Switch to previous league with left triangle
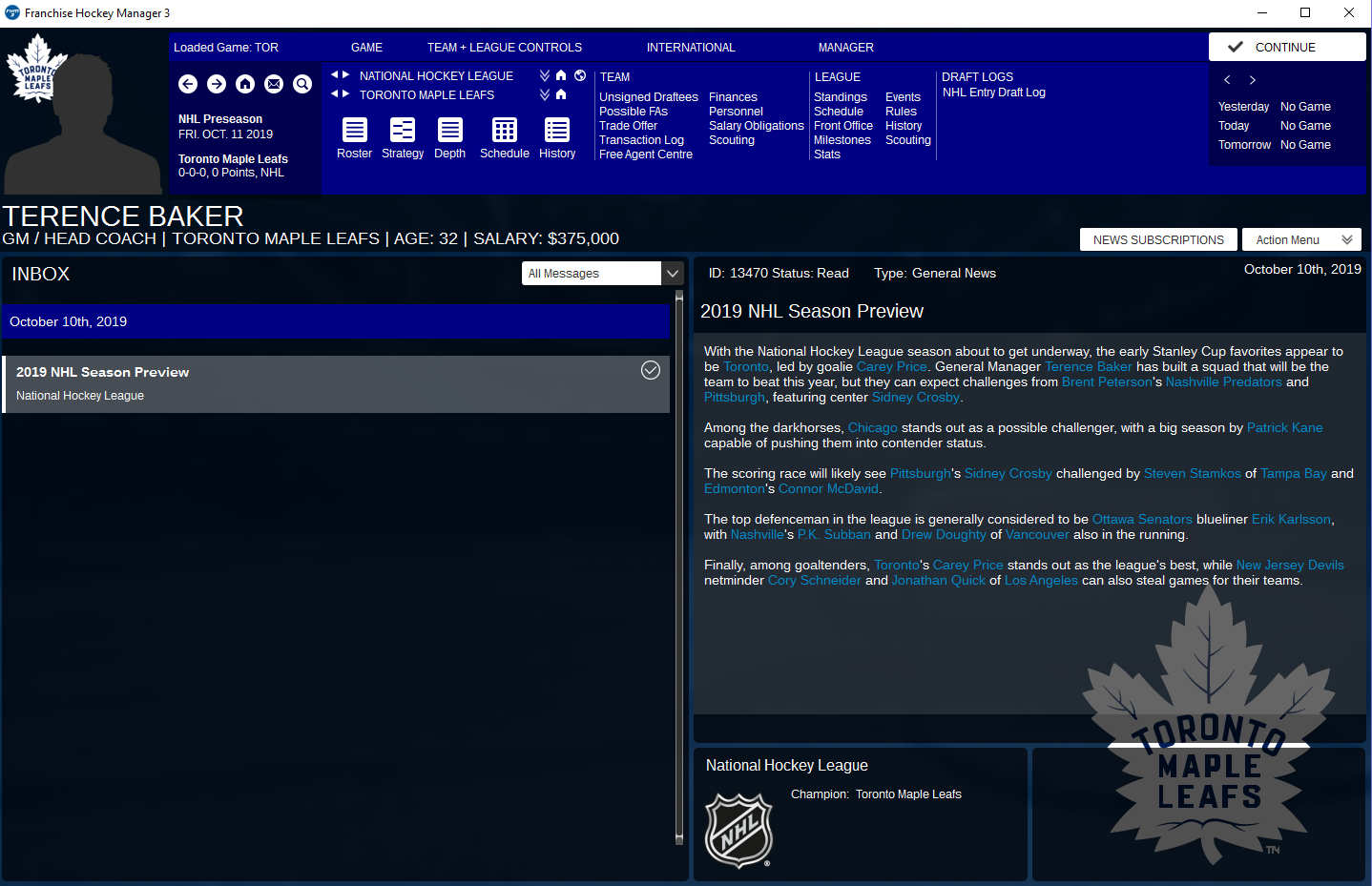The height and width of the screenshot is (886, 1372). tap(335, 74)
